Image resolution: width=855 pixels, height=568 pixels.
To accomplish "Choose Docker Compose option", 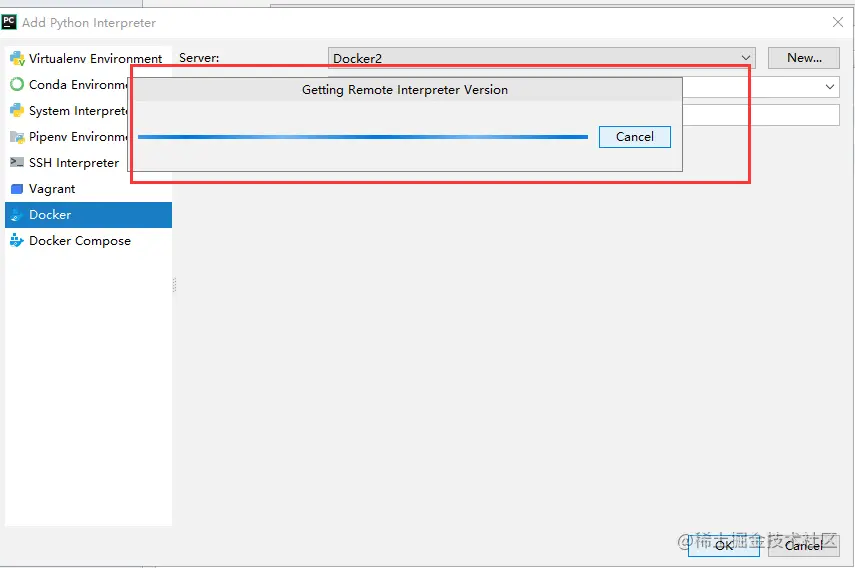I will point(88,240).
